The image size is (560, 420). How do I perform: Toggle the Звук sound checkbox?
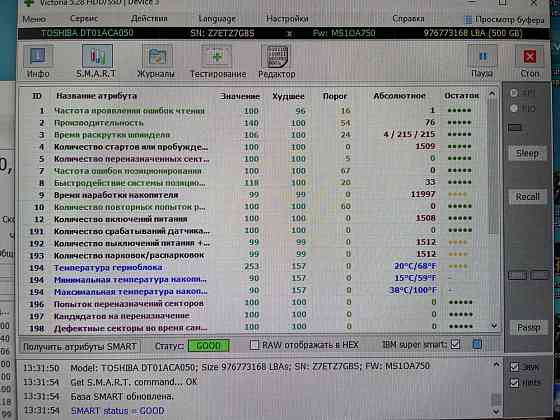[515, 367]
